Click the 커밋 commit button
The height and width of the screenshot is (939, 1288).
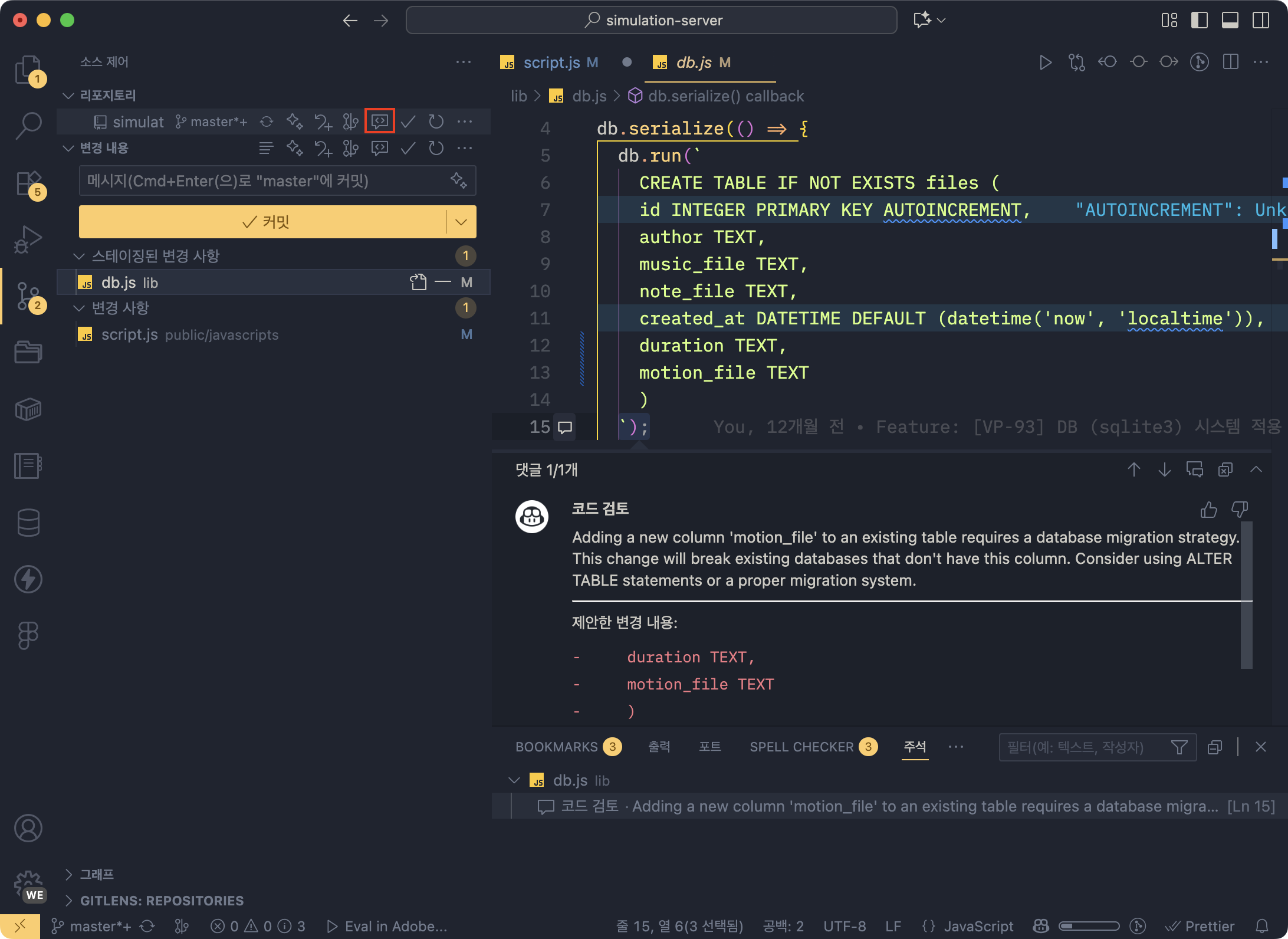(x=265, y=222)
